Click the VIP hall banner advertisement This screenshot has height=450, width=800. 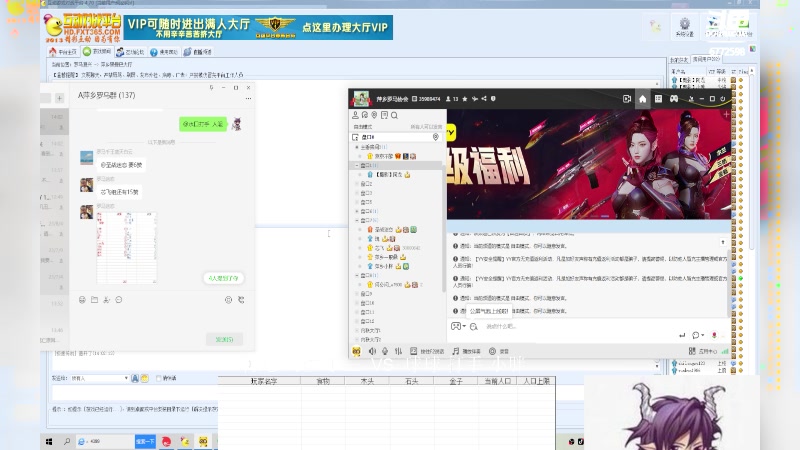[258, 27]
